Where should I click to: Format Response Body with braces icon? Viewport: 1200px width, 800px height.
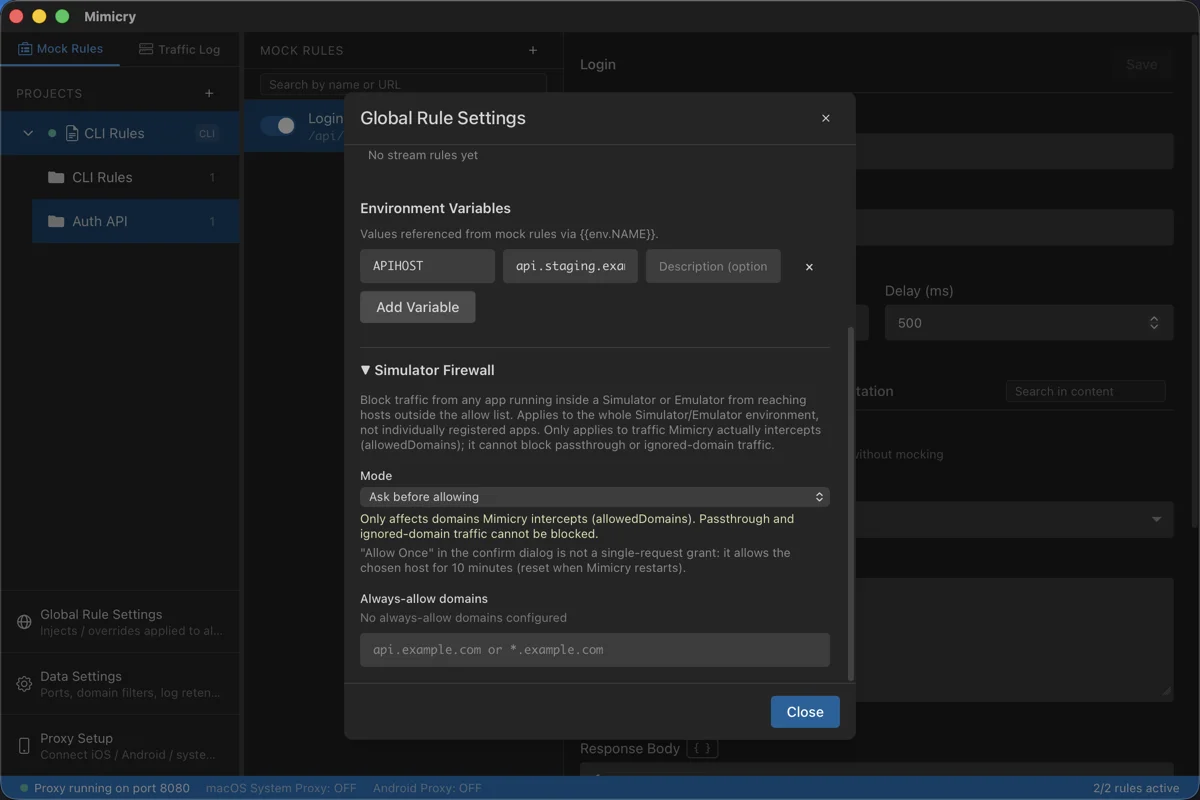click(x=702, y=748)
